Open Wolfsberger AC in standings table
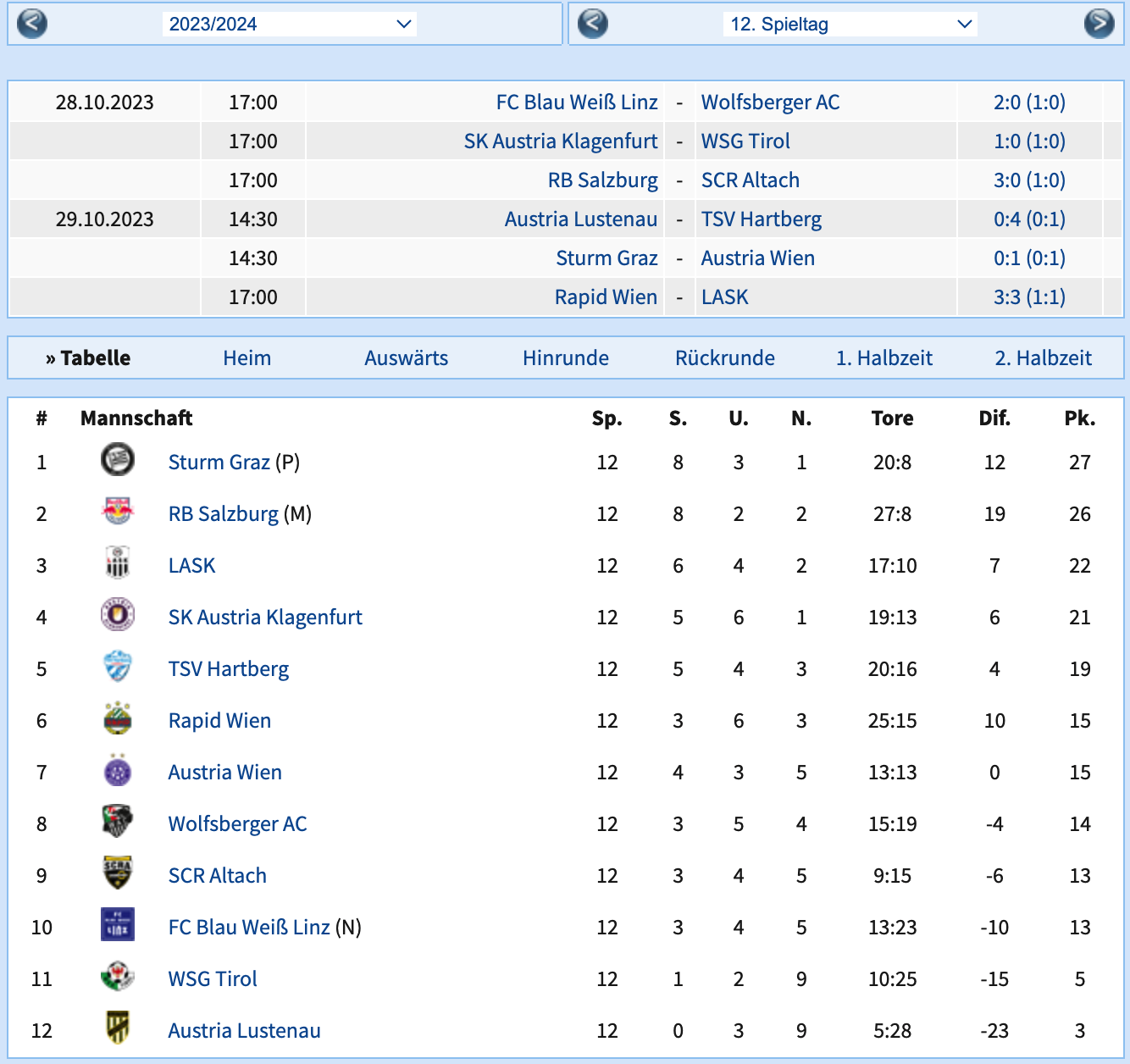Image resolution: width=1130 pixels, height=1064 pixels. (x=238, y=824)
